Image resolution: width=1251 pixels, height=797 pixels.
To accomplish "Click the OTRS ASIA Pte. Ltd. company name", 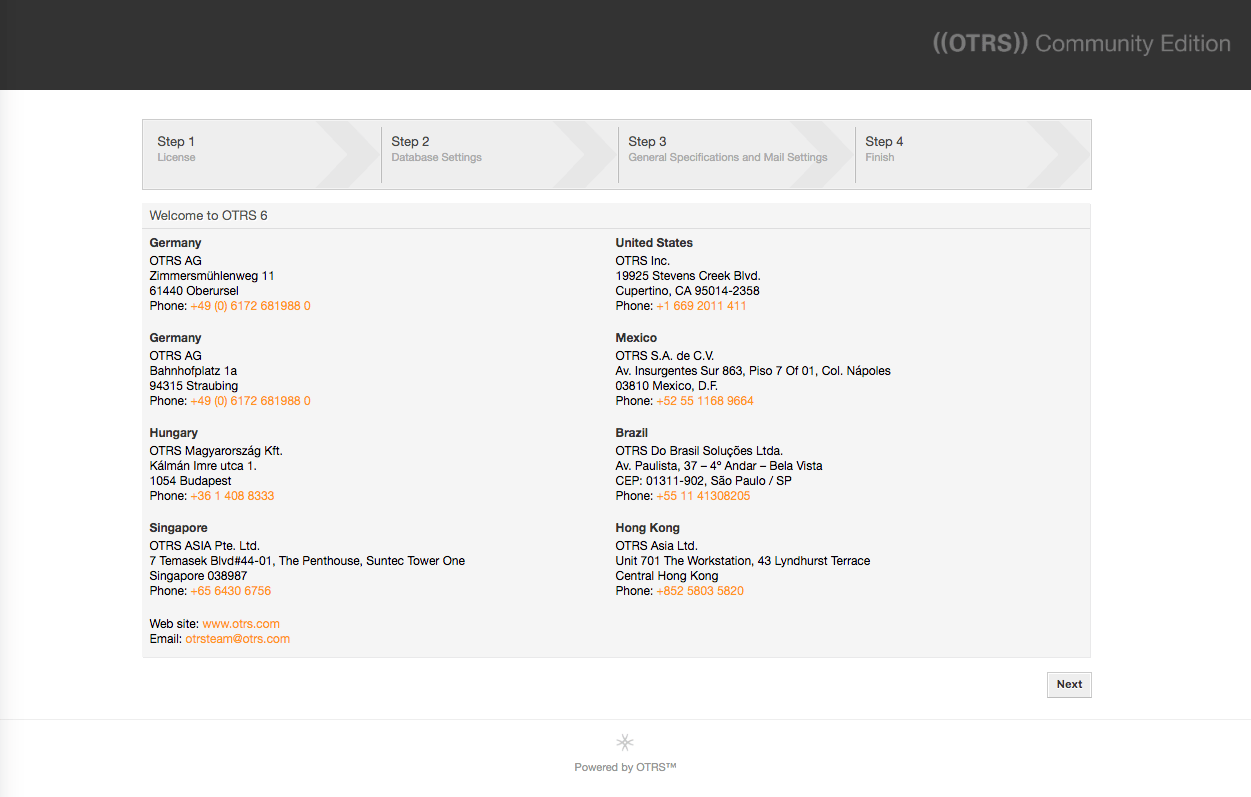I will tap(205, 546).
